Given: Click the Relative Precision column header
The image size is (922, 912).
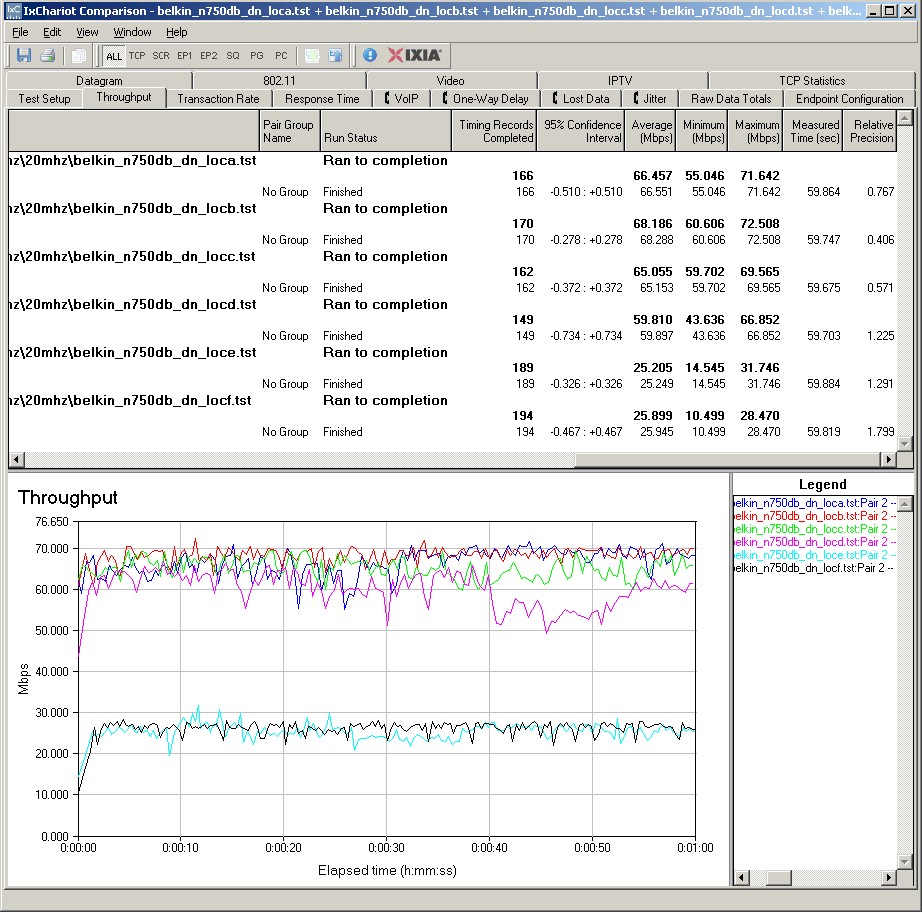Looking at the screenshot, I should click(x=870, y=131).
